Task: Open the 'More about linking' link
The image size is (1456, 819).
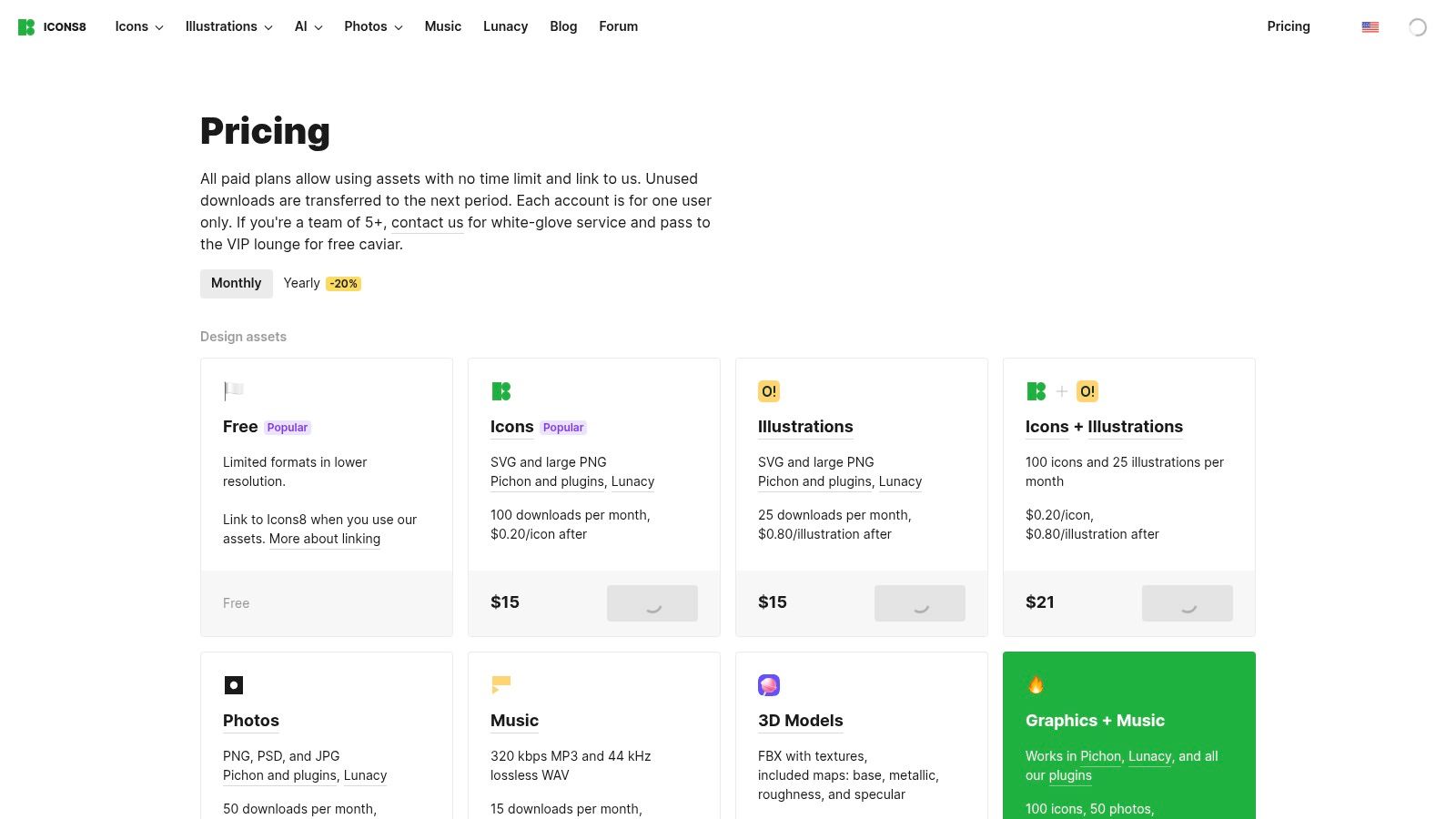Action: [325, 539]
